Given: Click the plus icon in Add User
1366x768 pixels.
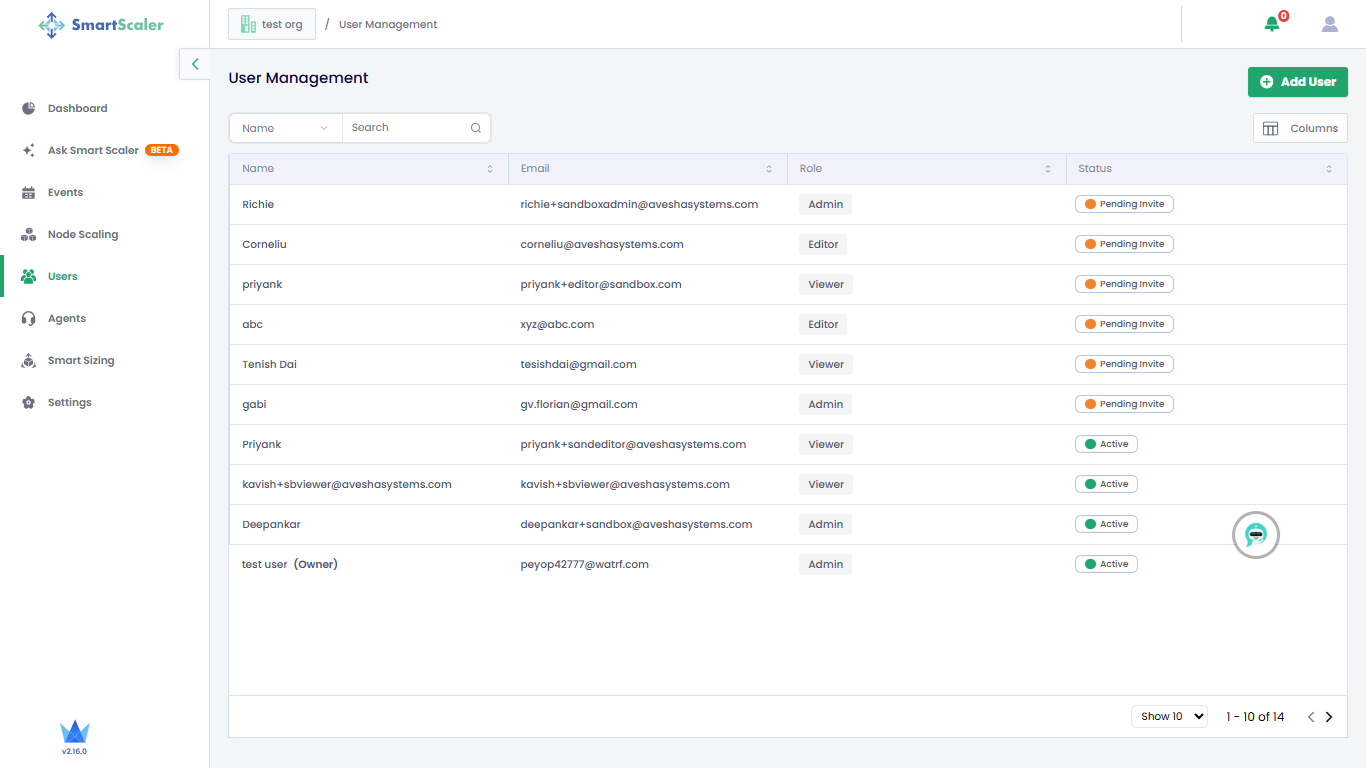Looking at the screenshot, I should [x=1266, y=82].
